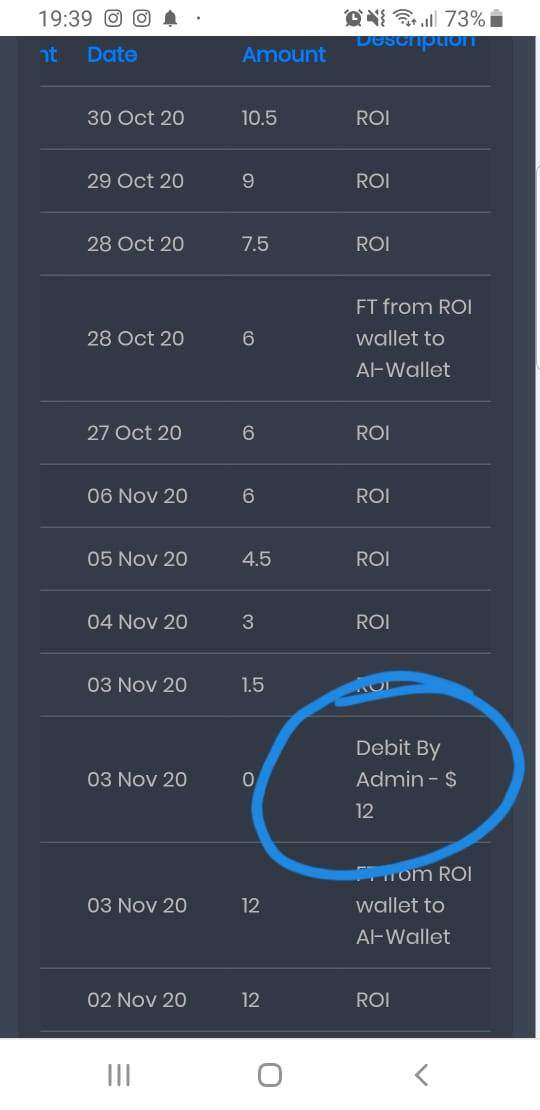The height and width of the screenshot is (1110, 540).
Task: Tap the bell notification icon in status bar
Action: pos(171,18)
